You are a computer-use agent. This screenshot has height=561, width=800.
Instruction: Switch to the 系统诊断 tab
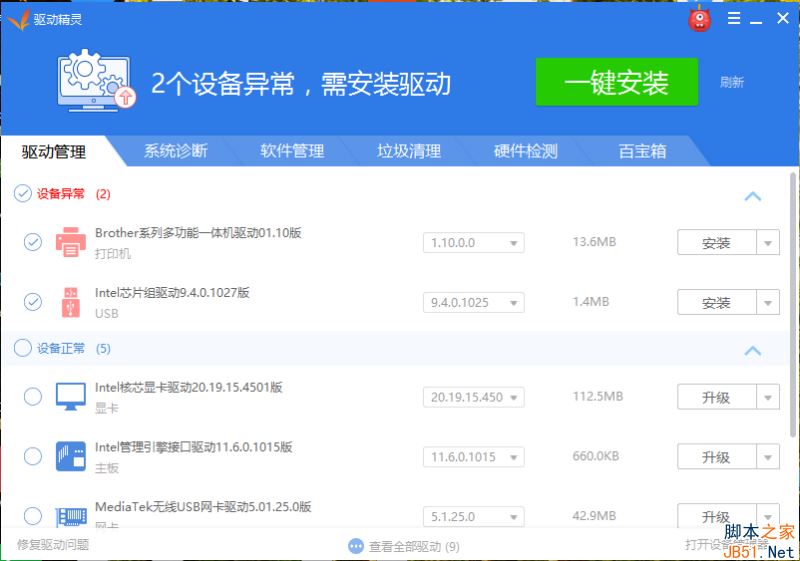click(x=175, y=151)
